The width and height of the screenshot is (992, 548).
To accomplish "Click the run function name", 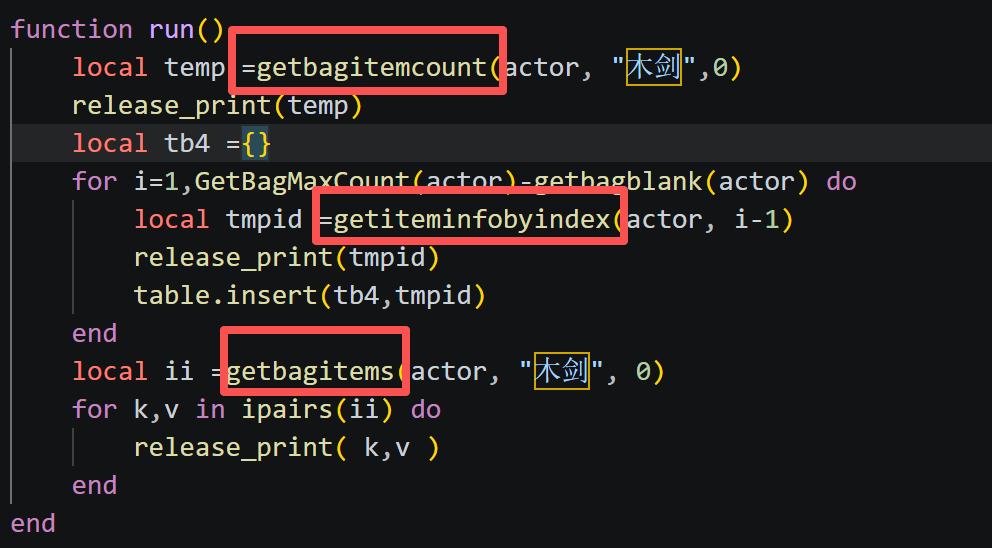I will click(171, 30).
